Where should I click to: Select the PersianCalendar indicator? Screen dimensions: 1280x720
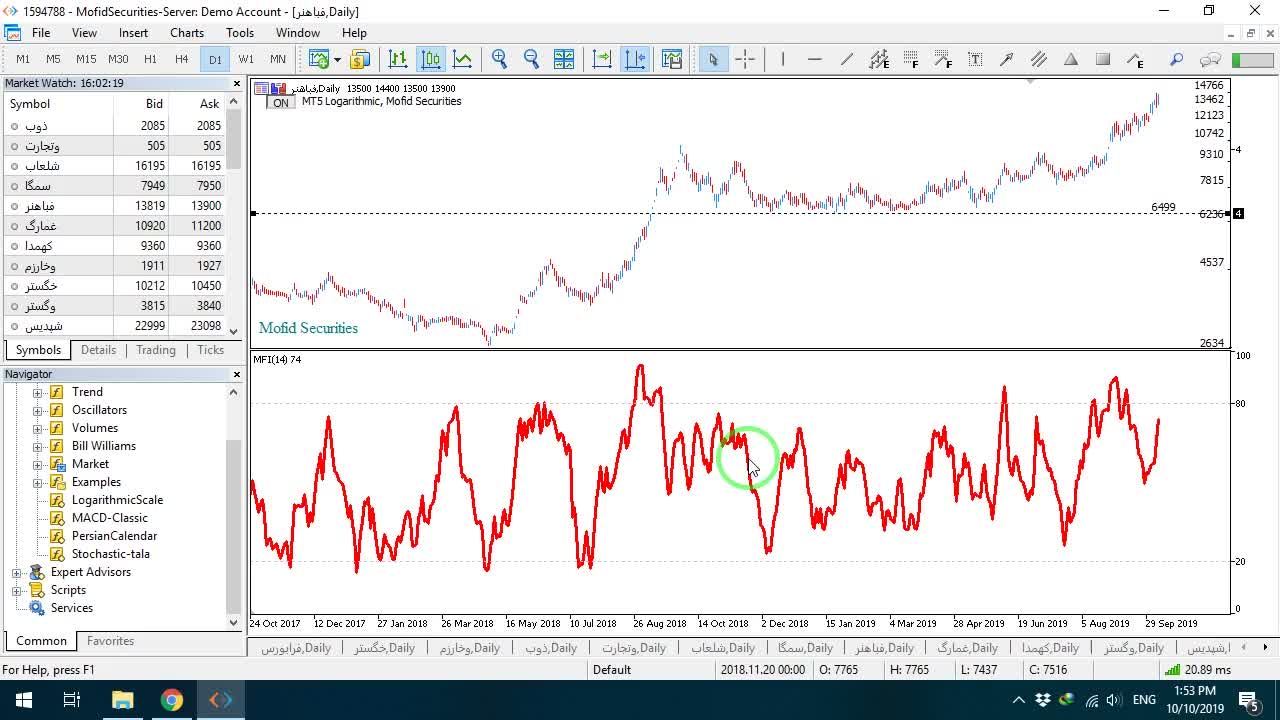114,536
